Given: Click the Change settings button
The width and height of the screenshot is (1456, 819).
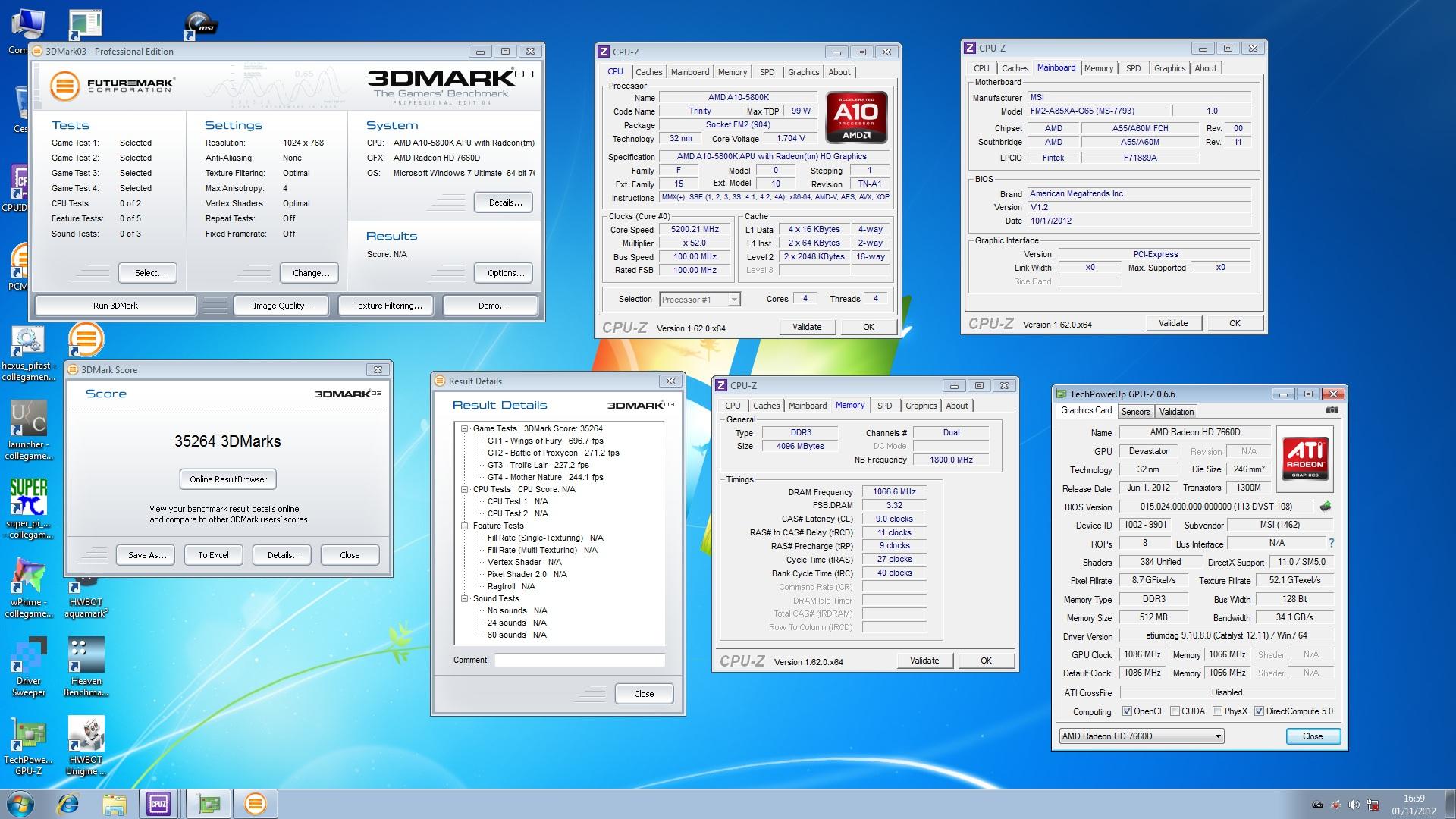Looking at the screenshot, I should 311,273.
